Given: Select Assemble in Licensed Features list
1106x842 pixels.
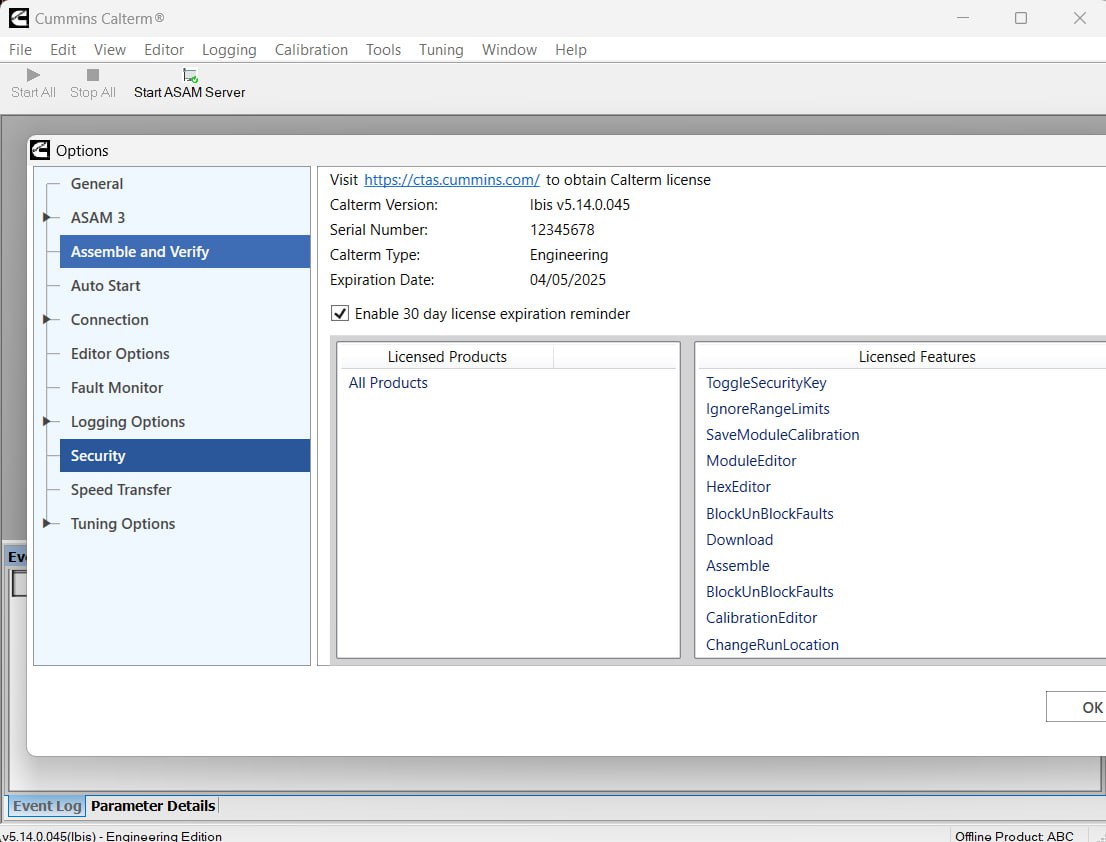Looking at the screenshot, I should [x=737, y=566].
